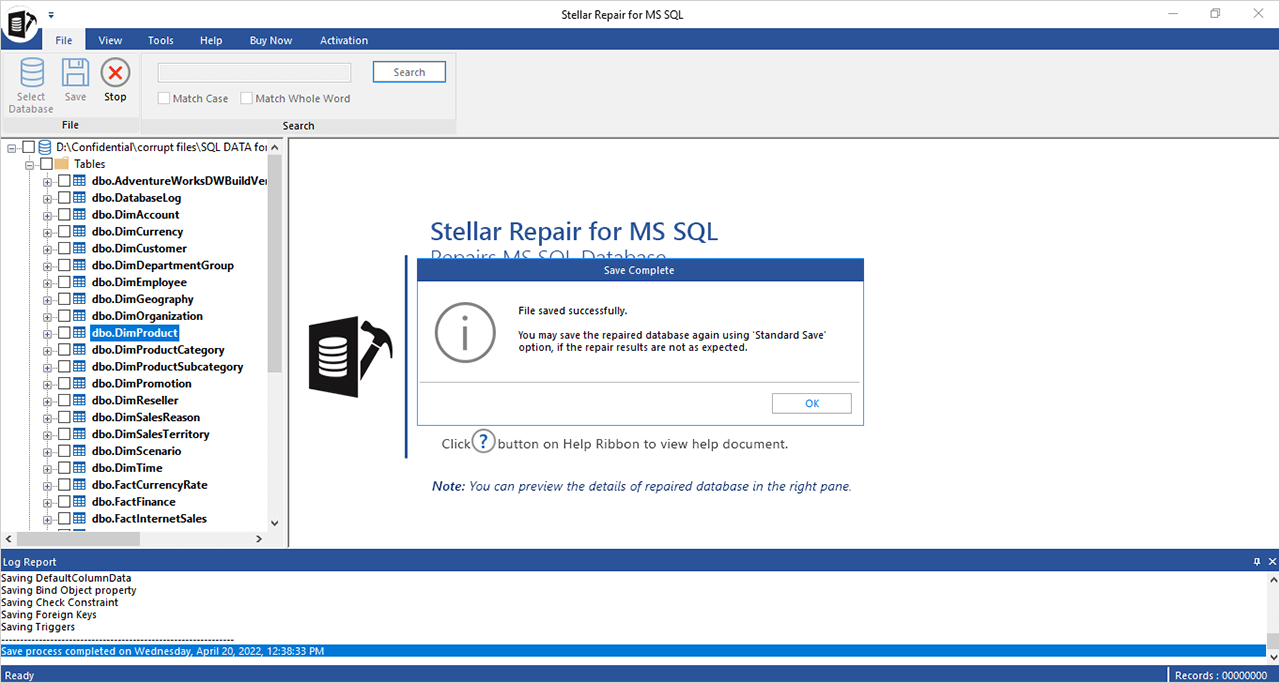Click the help question mark icon
Image resolution: width=1280 pixels, height=683 pixels.
point(484,441)
